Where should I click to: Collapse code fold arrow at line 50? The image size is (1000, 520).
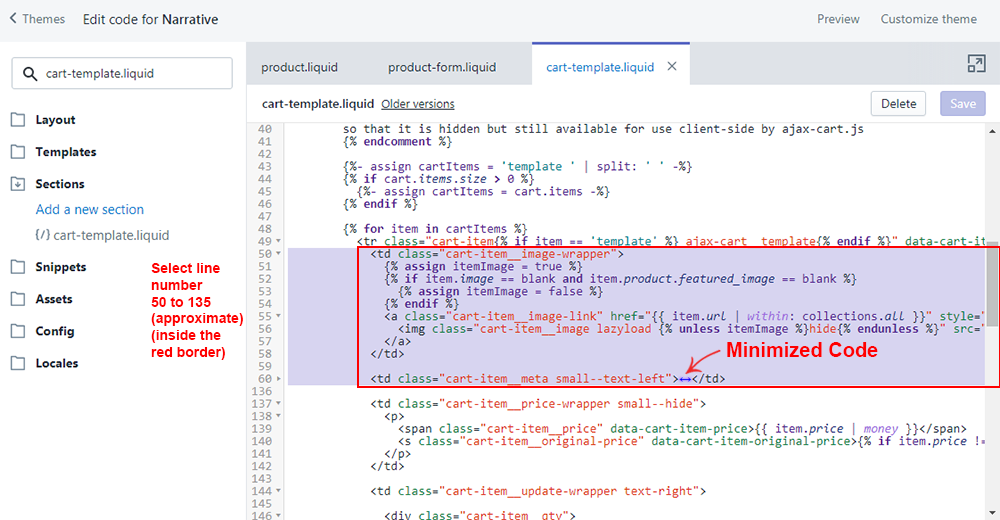point(278,255)
